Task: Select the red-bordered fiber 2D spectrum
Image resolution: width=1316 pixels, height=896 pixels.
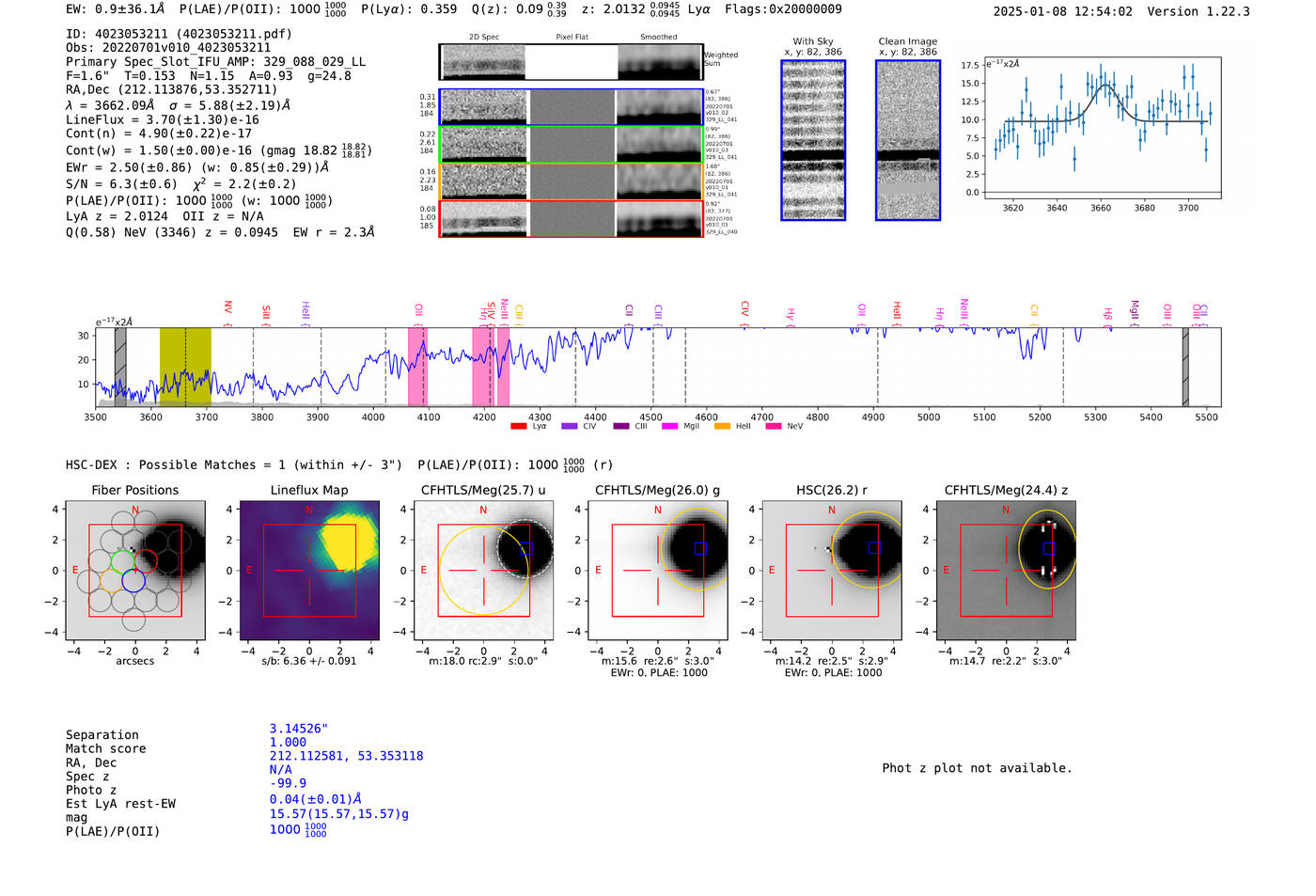Action: point(572,219)
